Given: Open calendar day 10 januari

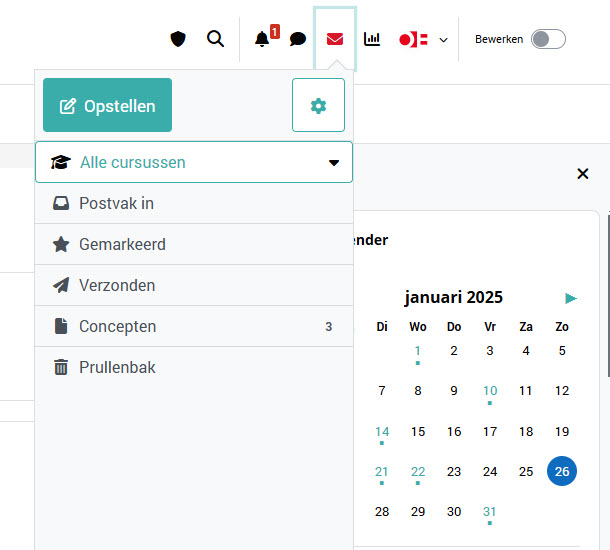Looking at the screenshot, I should click(490, 391).
